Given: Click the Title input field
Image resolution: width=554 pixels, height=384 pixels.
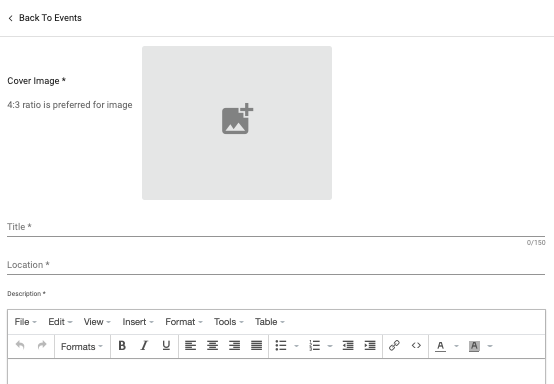Looking at the screenshot, I should 276,227.
